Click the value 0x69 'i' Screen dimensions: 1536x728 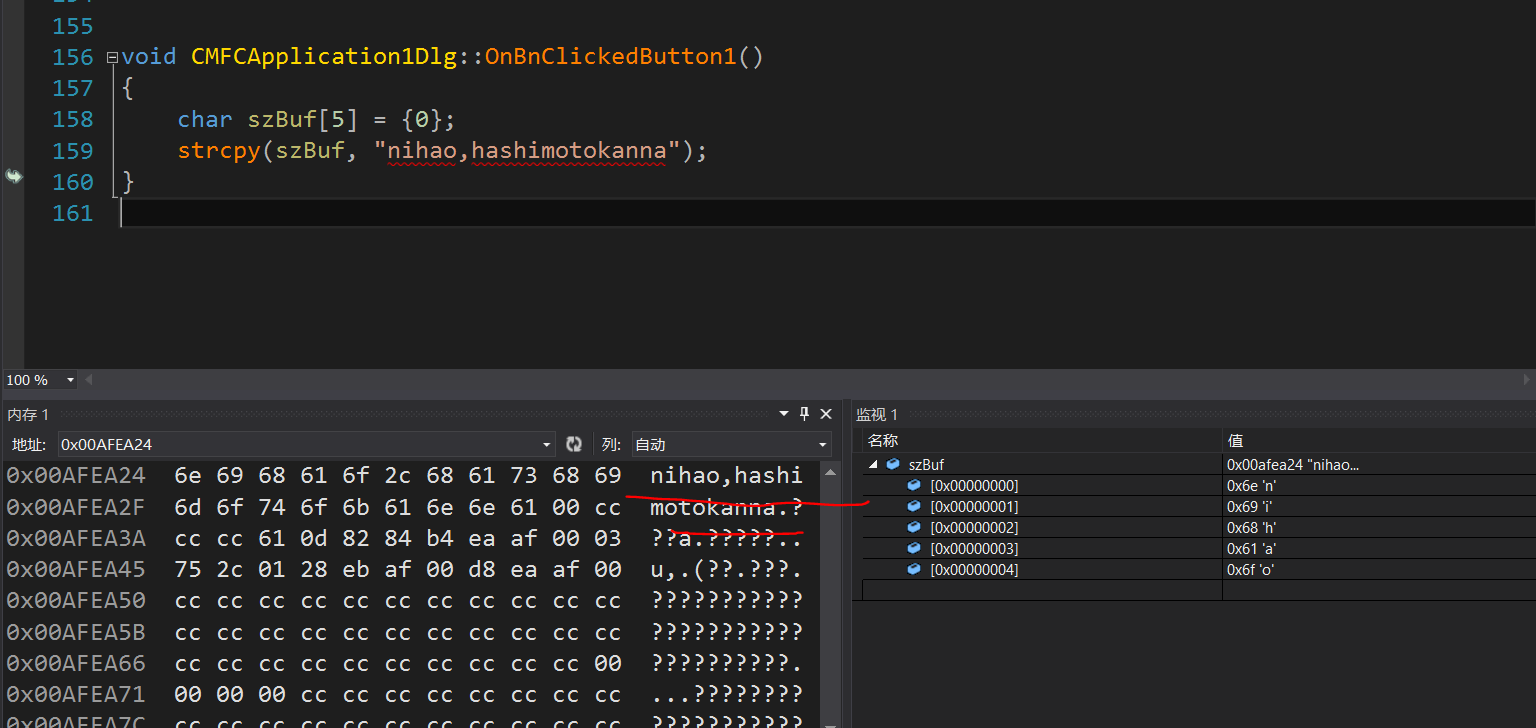[x=1251, y=506]
